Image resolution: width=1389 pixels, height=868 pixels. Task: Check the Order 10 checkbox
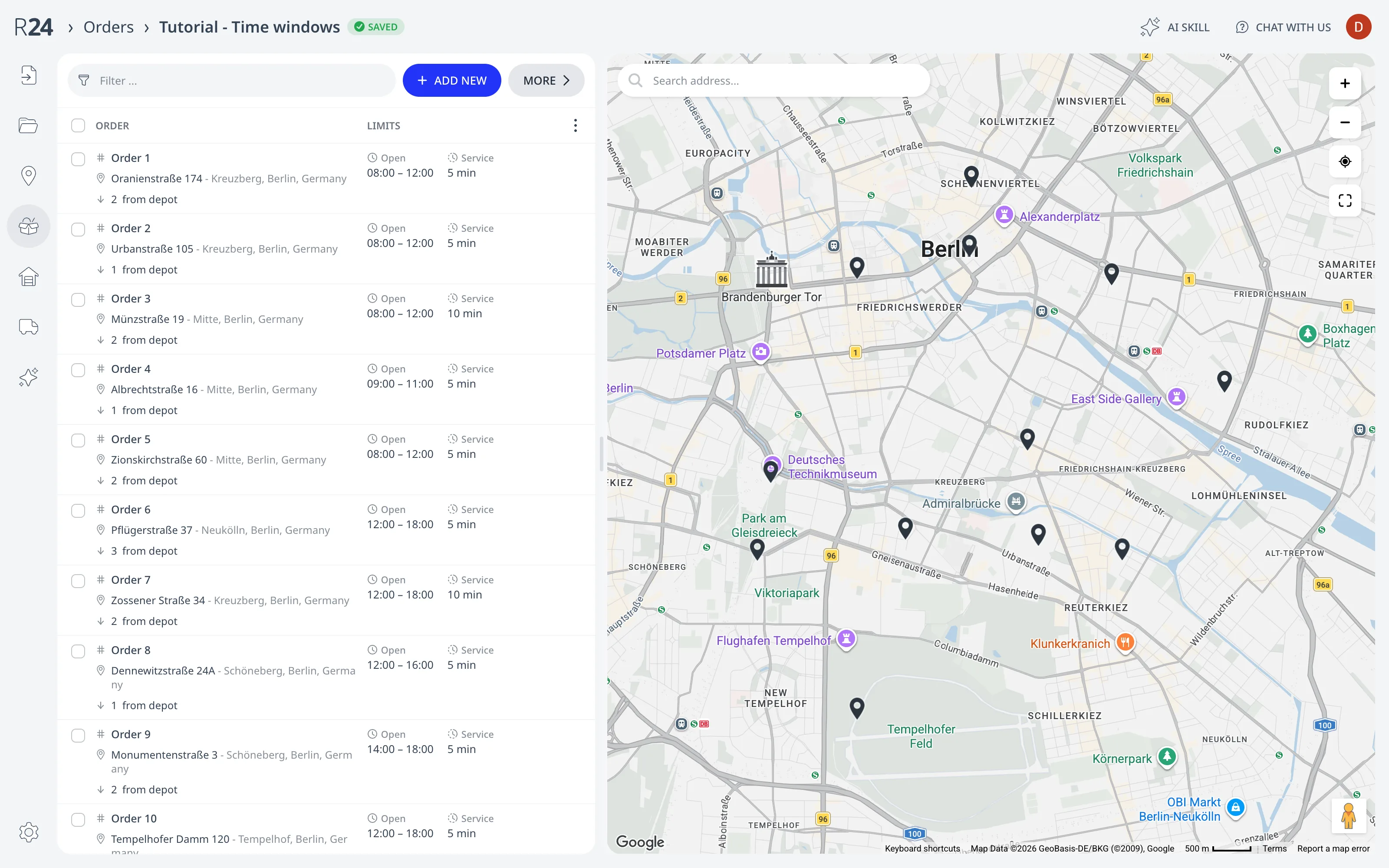pyautogui.click(x=78, y=820)
